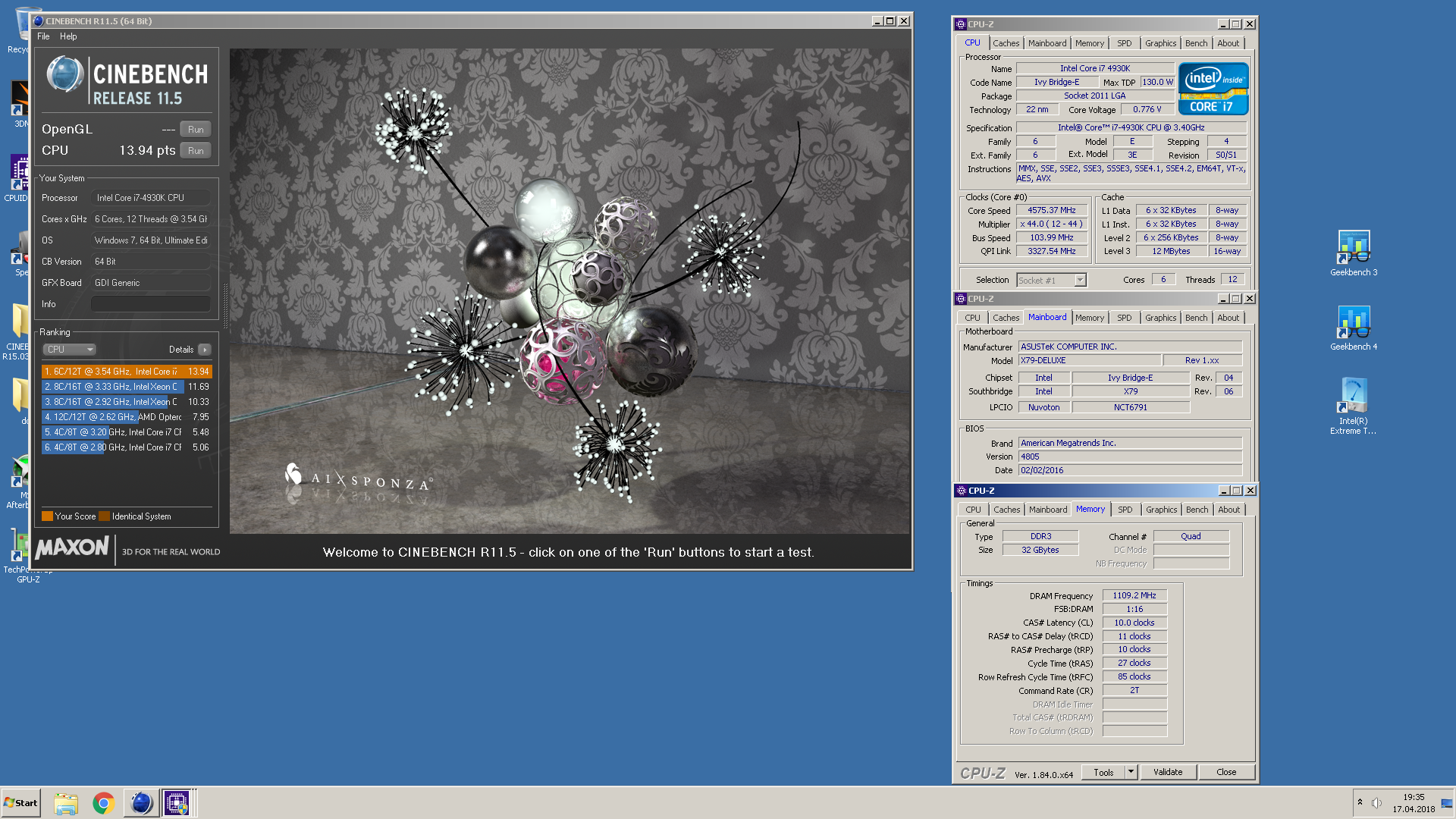
Task: Select the Memory tab in top CPU-Z window
Action: click(1089, 43)
